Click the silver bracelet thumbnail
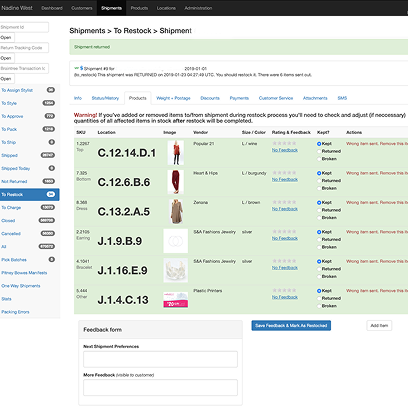The height and width of the screenshot is (416, 408). 176,270
